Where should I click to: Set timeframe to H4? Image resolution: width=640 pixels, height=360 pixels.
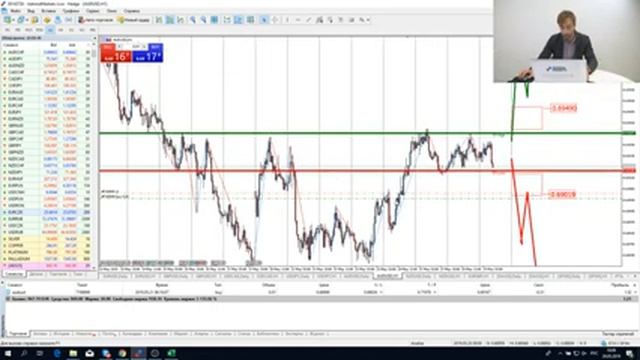coord(61,30)
